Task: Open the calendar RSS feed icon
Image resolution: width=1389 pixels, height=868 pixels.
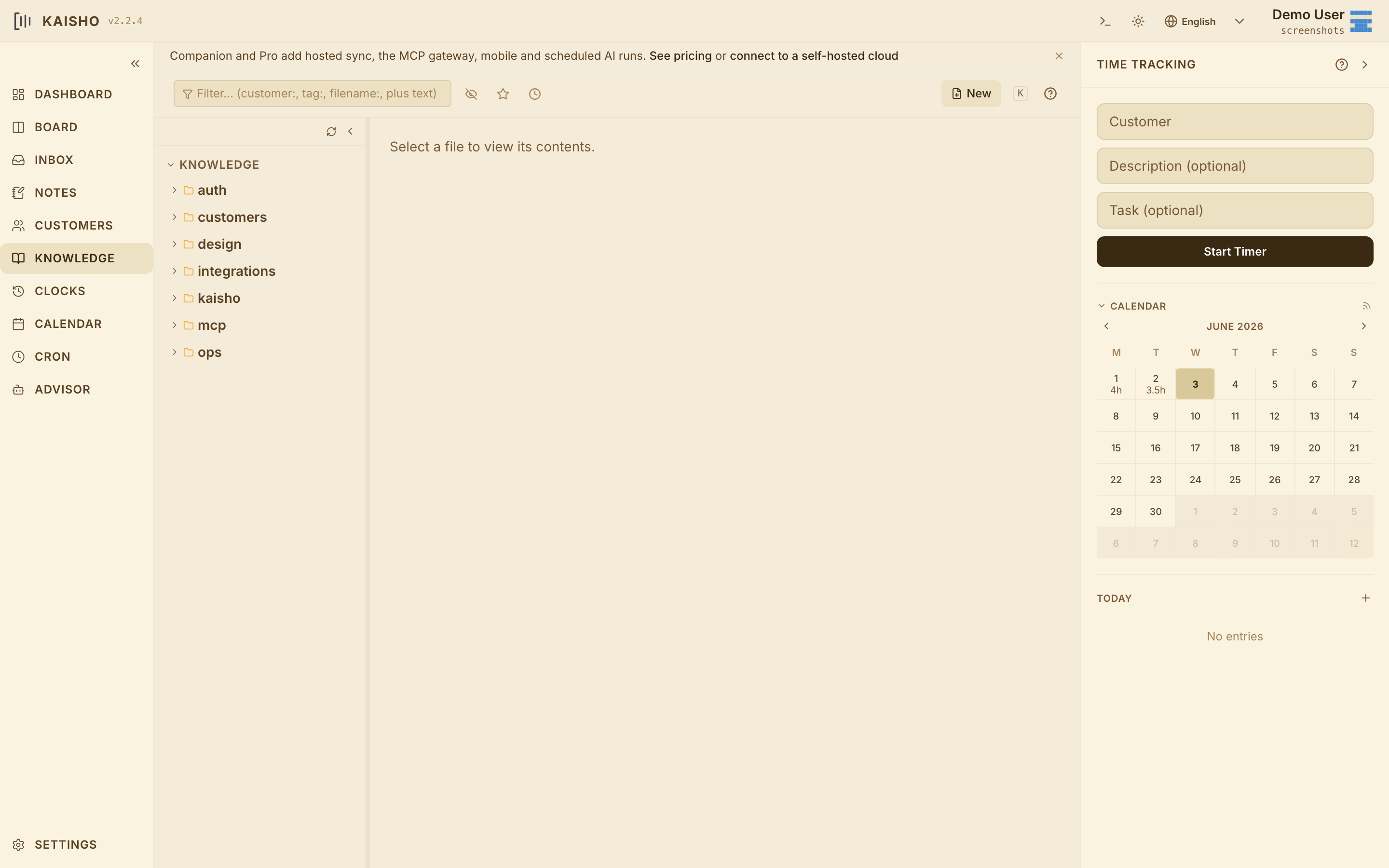Action: [1367, 306]
